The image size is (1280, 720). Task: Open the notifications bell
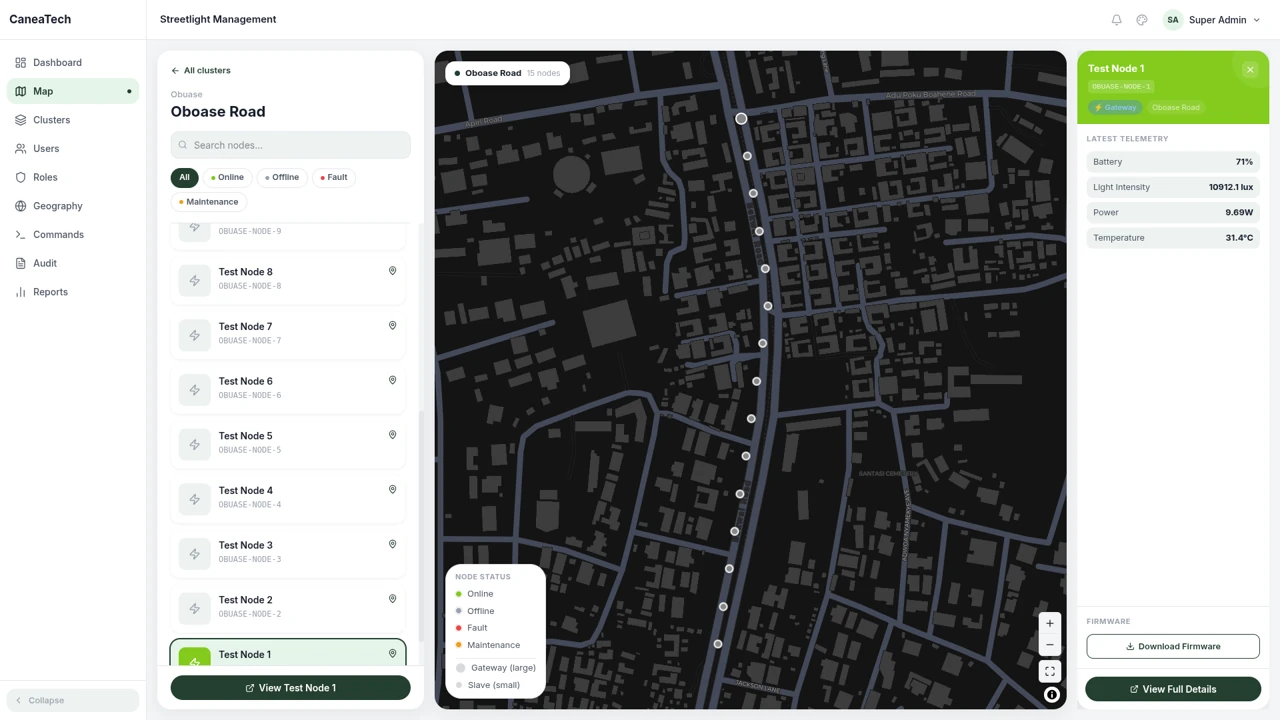[x=1117, y=20]
